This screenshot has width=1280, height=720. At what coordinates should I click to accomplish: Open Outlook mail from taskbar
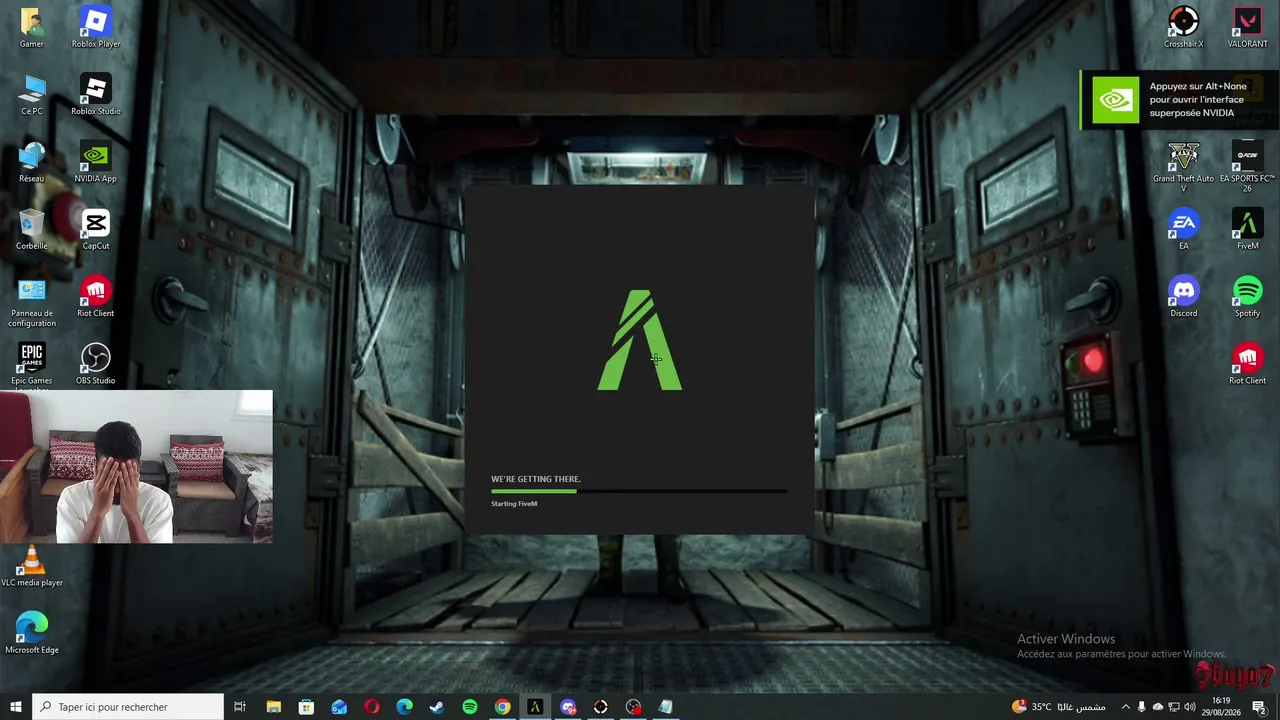click(339, 707)
